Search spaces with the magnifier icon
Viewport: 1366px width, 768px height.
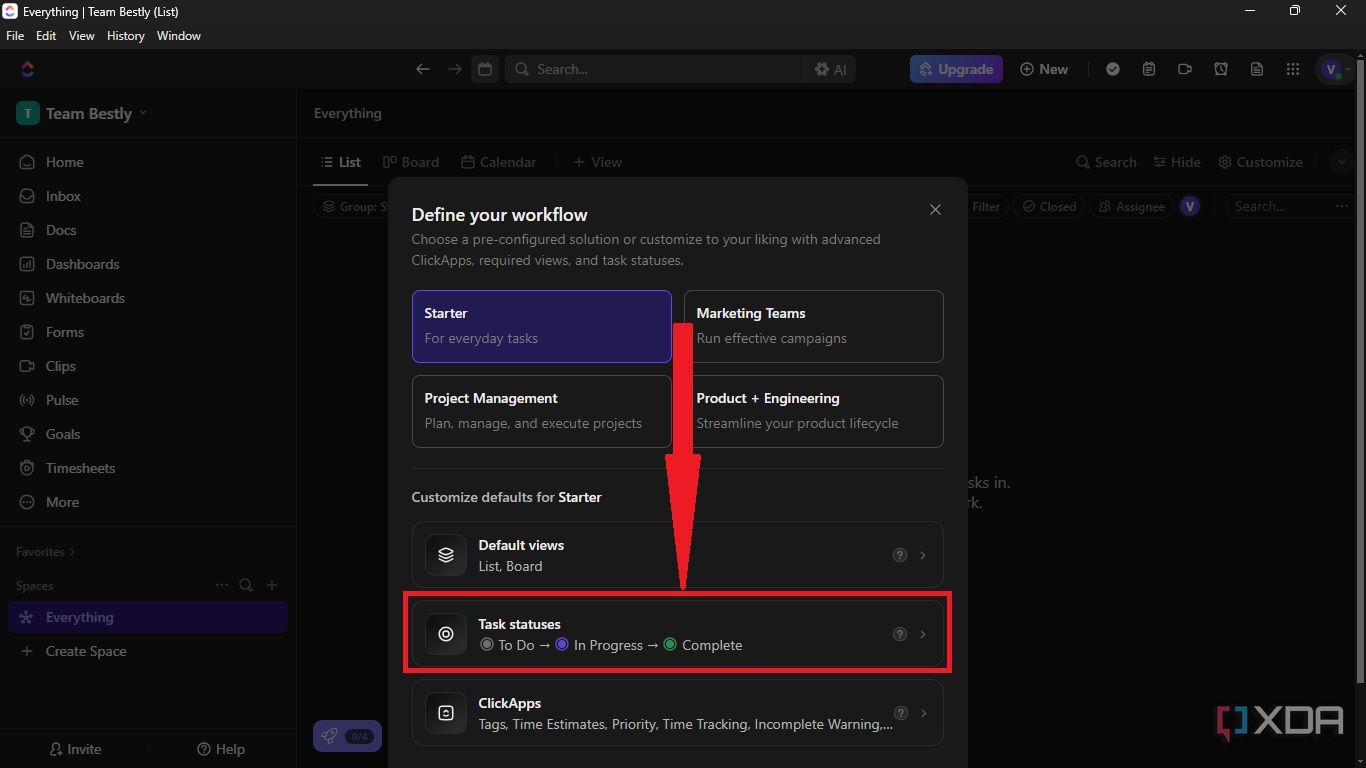pos(246,585)
